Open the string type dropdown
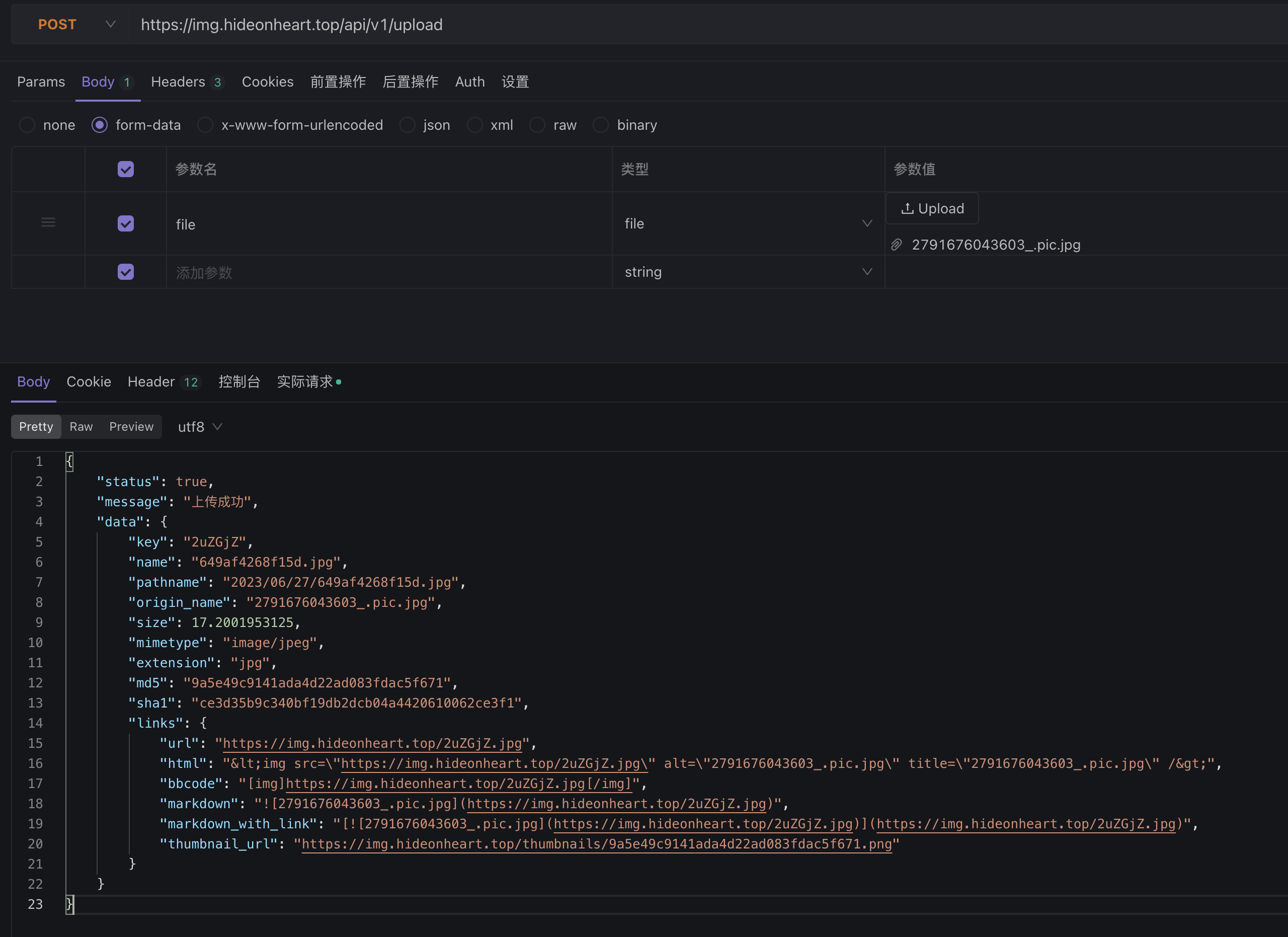1288x937 pixels. click(x=749, y=272)
